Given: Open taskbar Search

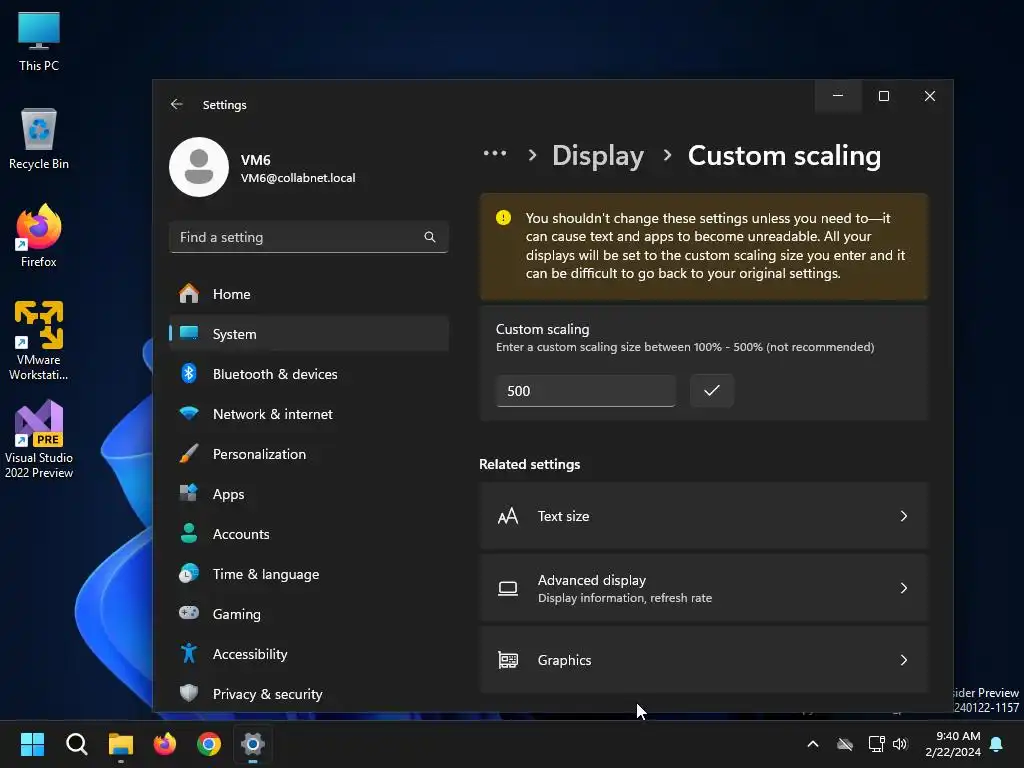Looking at the screenshot, I should (x=76, y=744).
